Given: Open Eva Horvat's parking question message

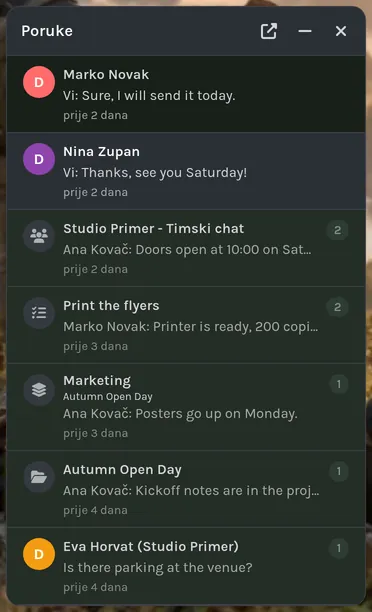Looking at the screenshot, I should [186, 566].
